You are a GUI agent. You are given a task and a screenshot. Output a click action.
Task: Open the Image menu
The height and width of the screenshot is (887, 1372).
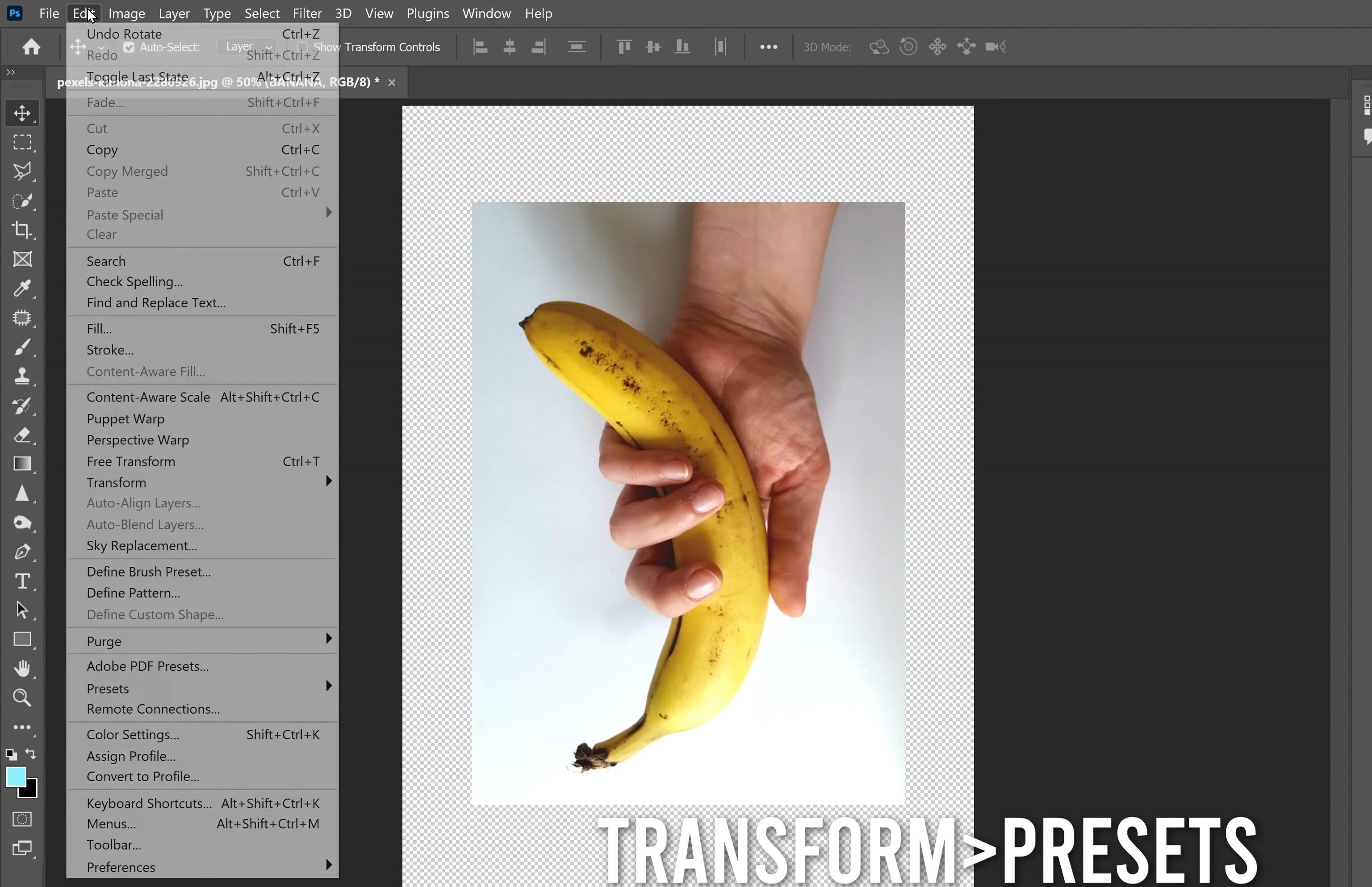tap(127, 13)
